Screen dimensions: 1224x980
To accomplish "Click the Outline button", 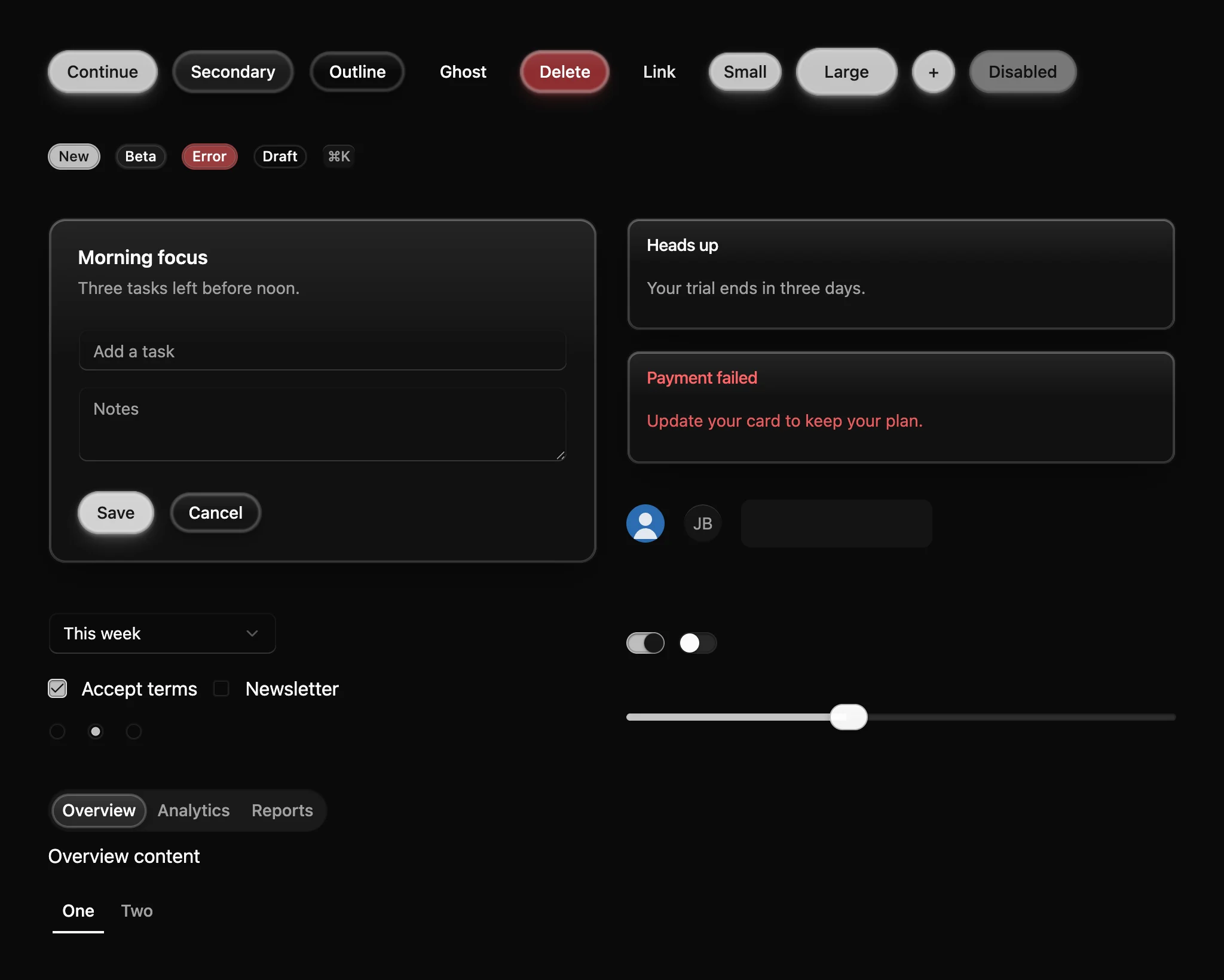I will pyautogui.click(x=357, y=72).
